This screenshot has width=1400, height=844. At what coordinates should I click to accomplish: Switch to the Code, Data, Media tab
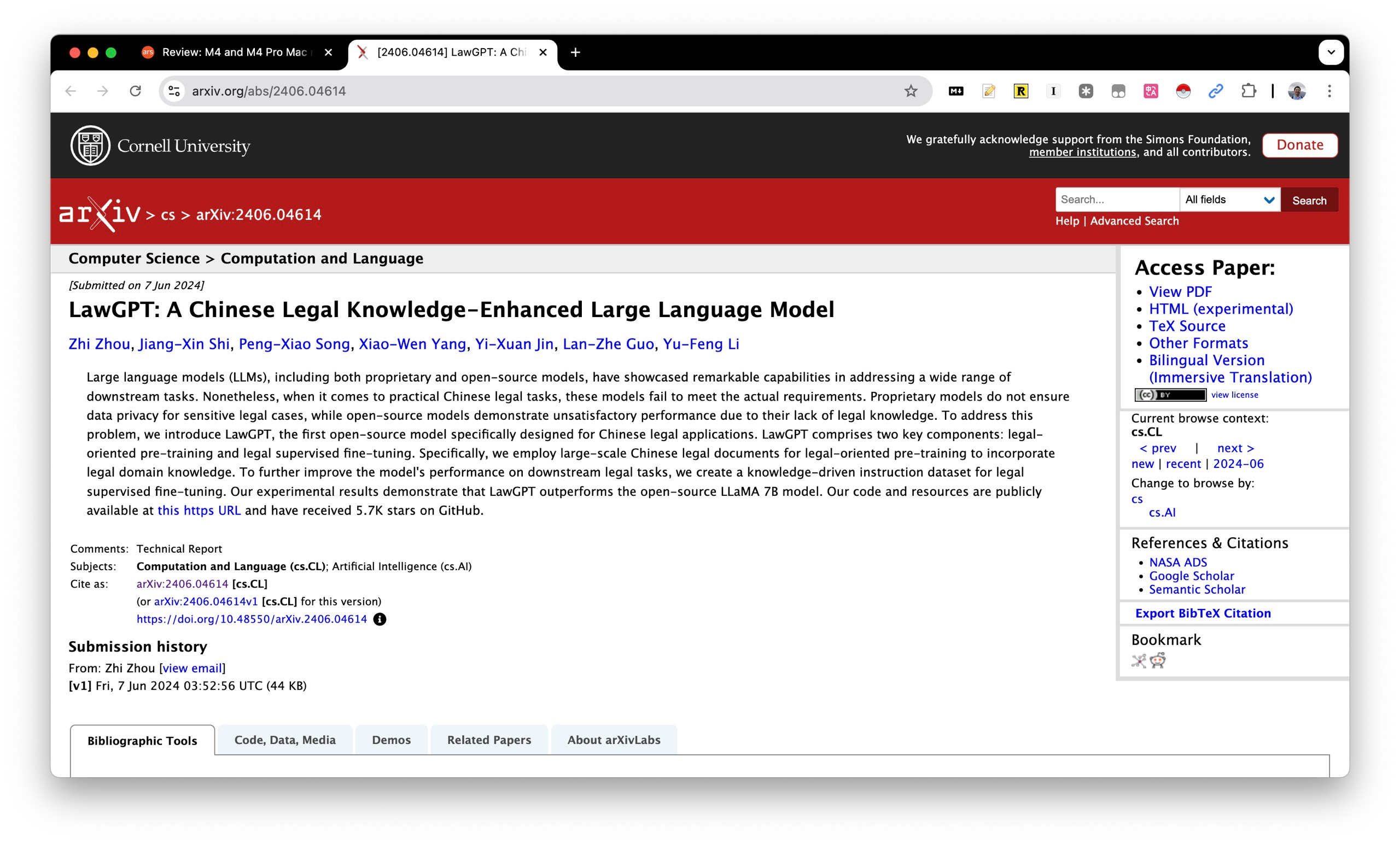285,740
